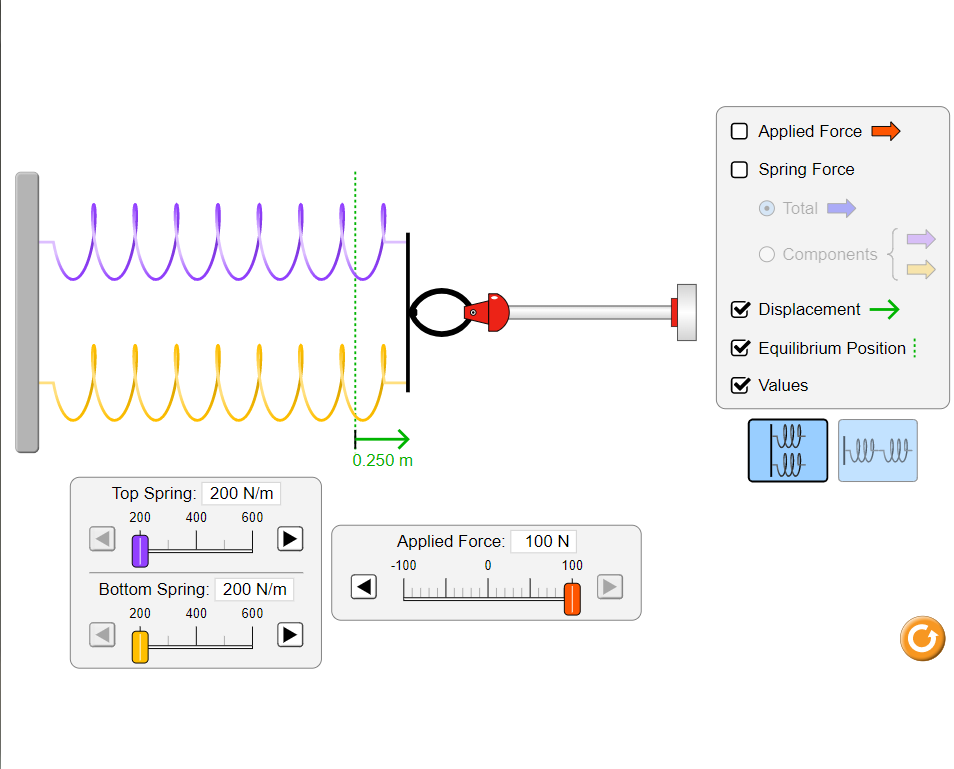Click the -100 label on Applied Force slider
This screenshot has width=954, height=769.
(x=403, y=565)
